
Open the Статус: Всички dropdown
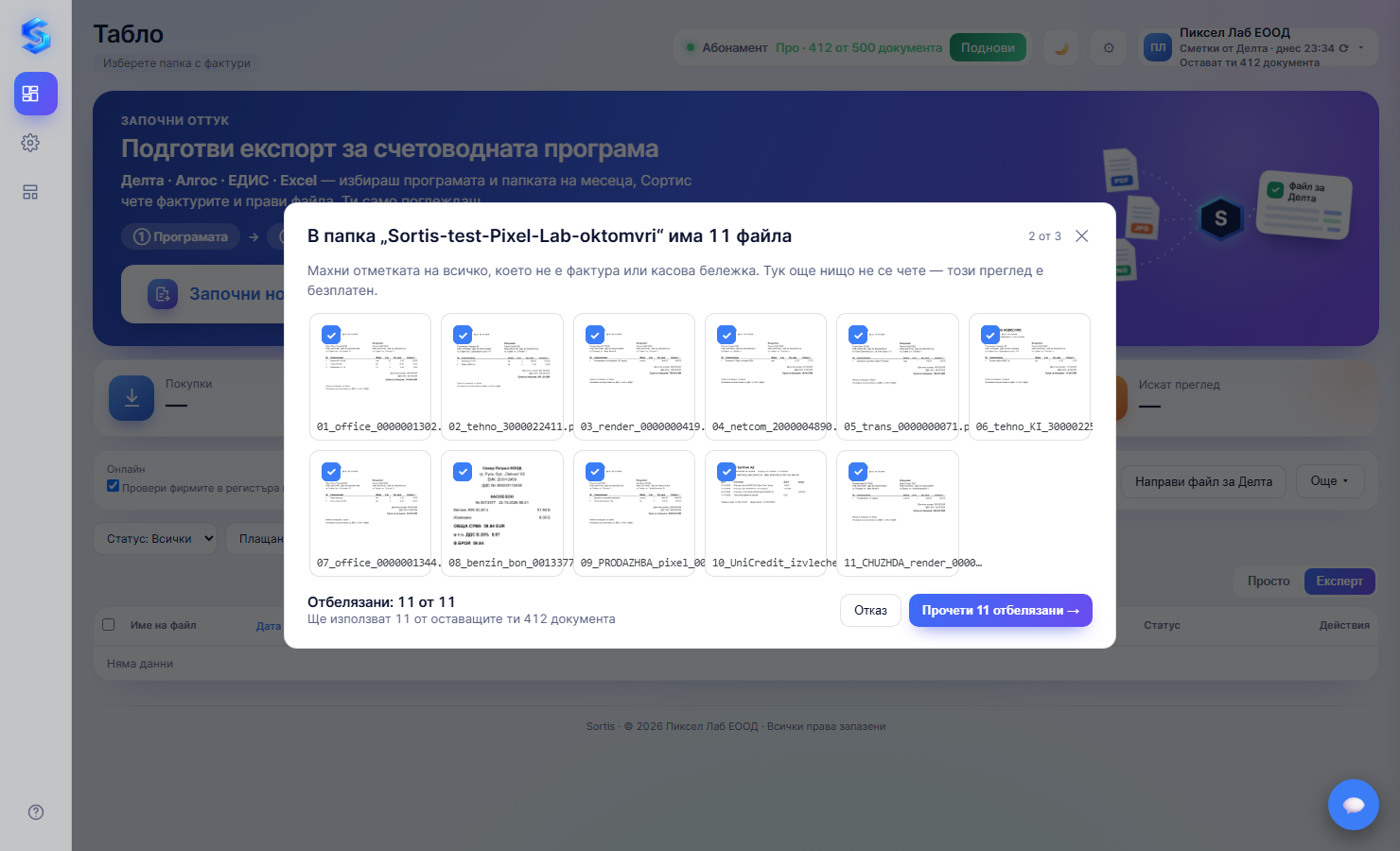coord(155,539)
